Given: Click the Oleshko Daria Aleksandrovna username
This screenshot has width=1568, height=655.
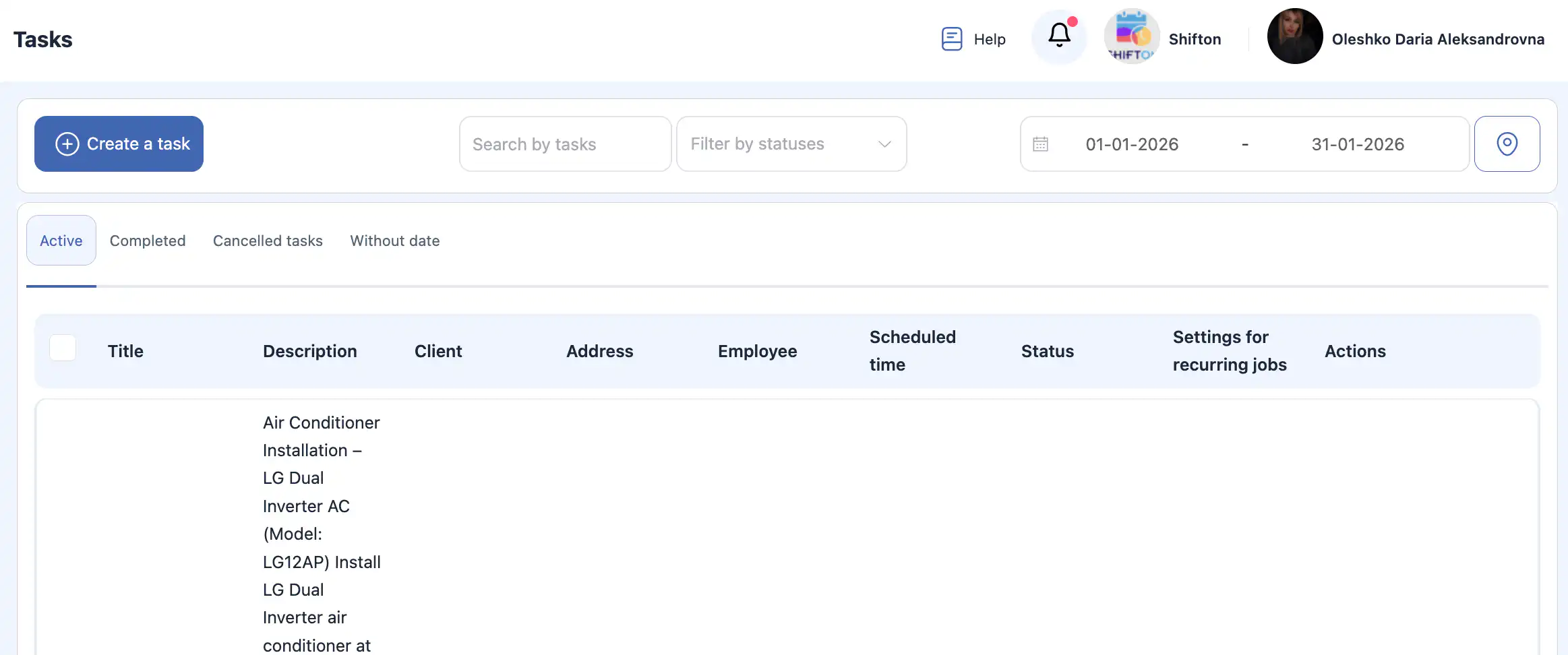Looking at the screenshot, I should coord(1438,39).
